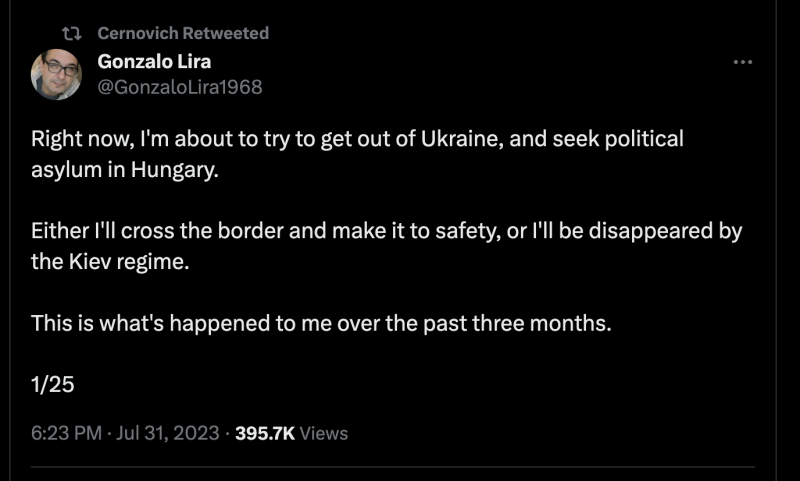The image size is (800, 481).
Task: Click the retweet arrows icon at top
Action: tap(71, 33)
